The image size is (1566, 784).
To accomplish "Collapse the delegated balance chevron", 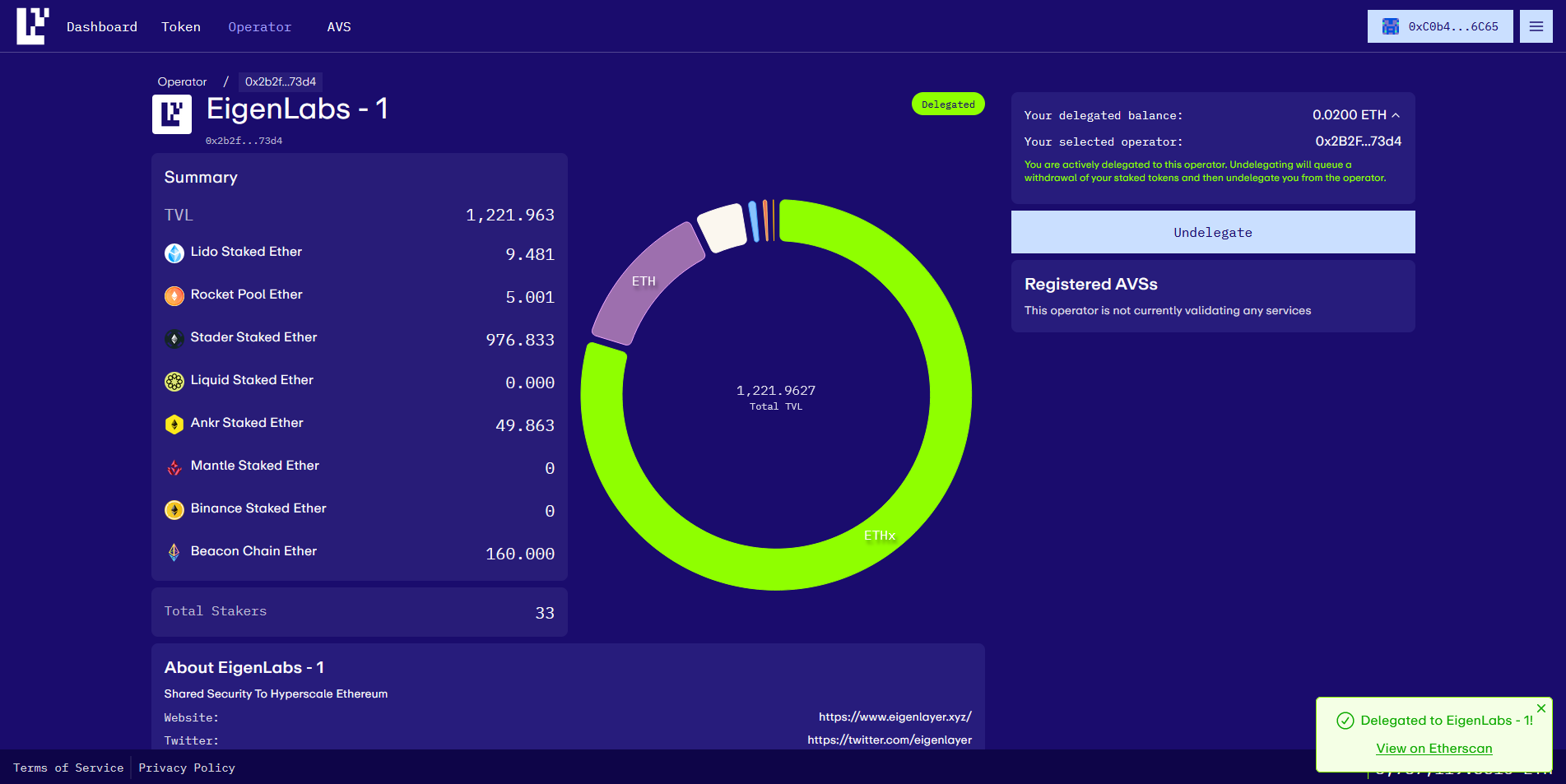I will (1396, 115).
